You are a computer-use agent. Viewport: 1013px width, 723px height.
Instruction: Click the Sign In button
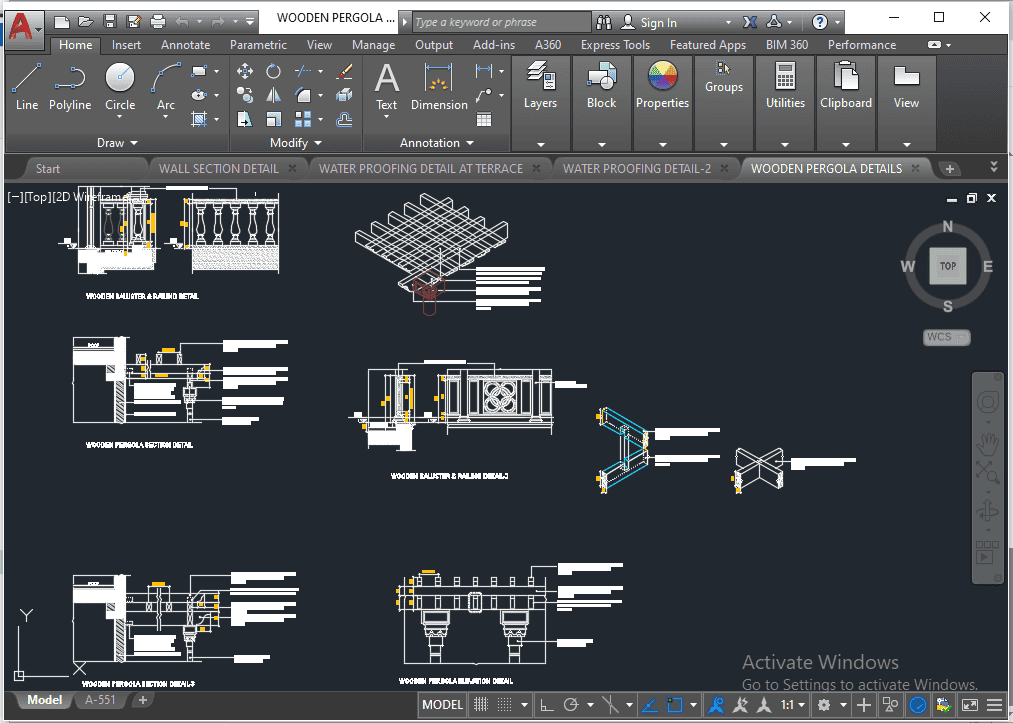pos(658,22)
